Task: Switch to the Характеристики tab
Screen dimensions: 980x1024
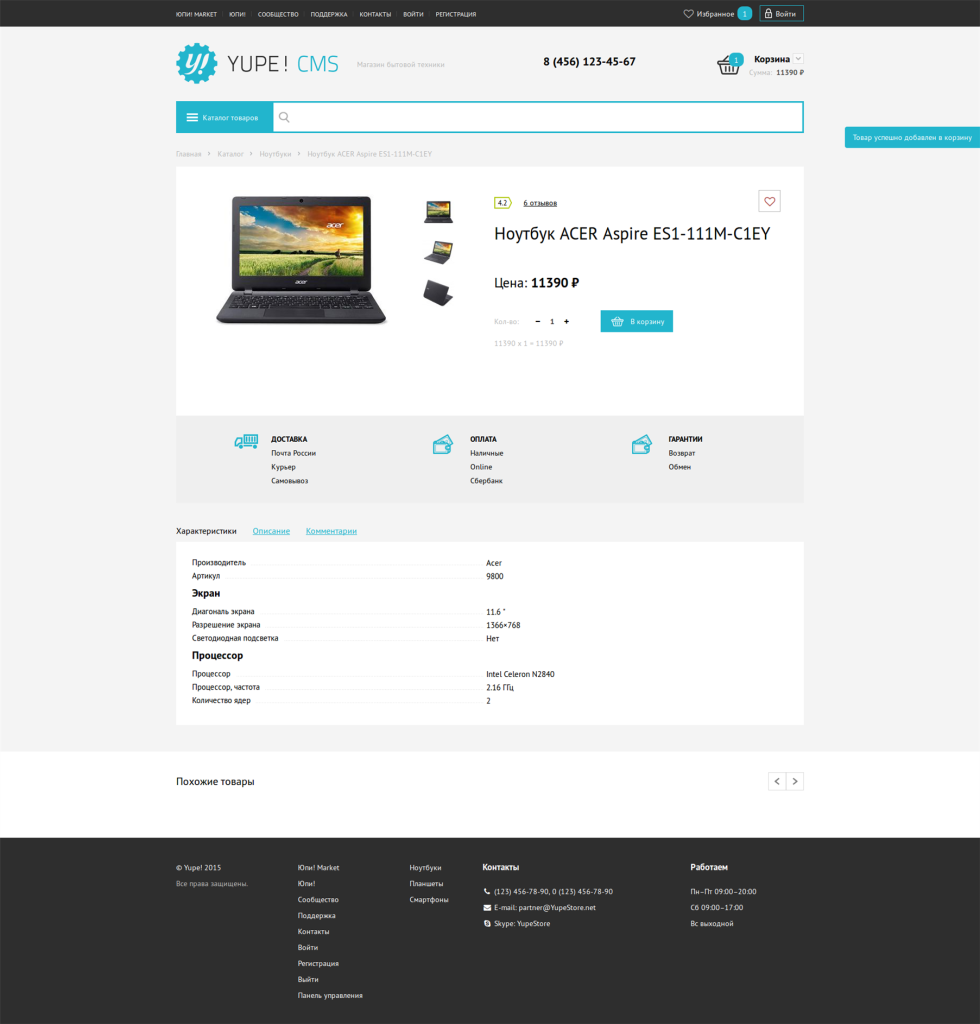Action: click(x=206, y=531)
